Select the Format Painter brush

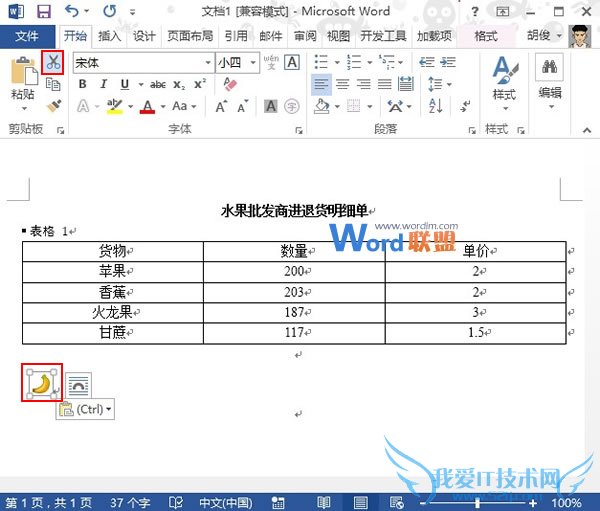click(x=54, y=106)
